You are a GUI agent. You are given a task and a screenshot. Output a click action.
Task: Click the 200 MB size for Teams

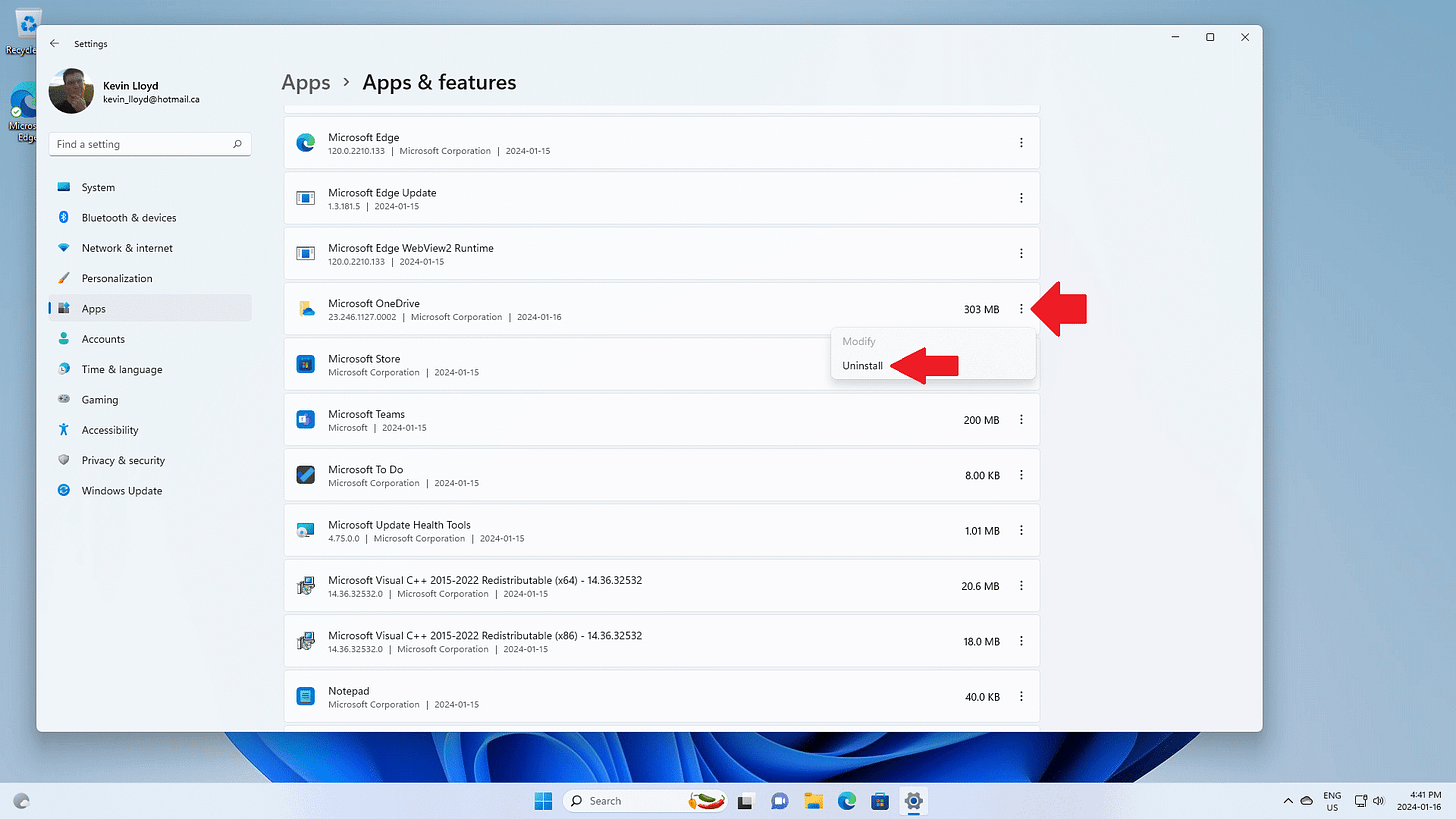coord(981,420)
